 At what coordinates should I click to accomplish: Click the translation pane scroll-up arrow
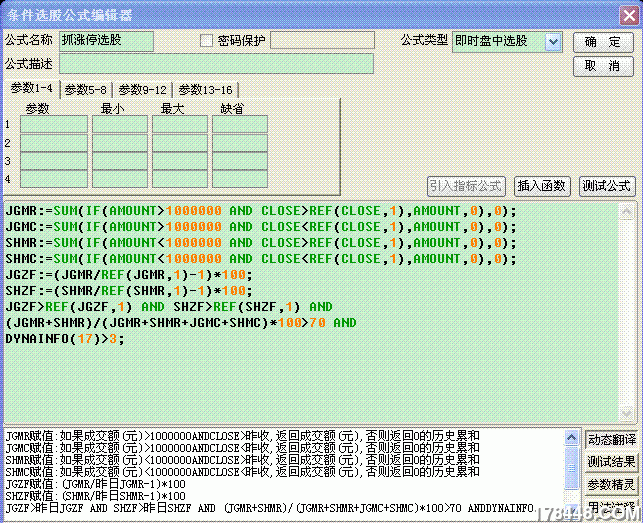(572, 438)
